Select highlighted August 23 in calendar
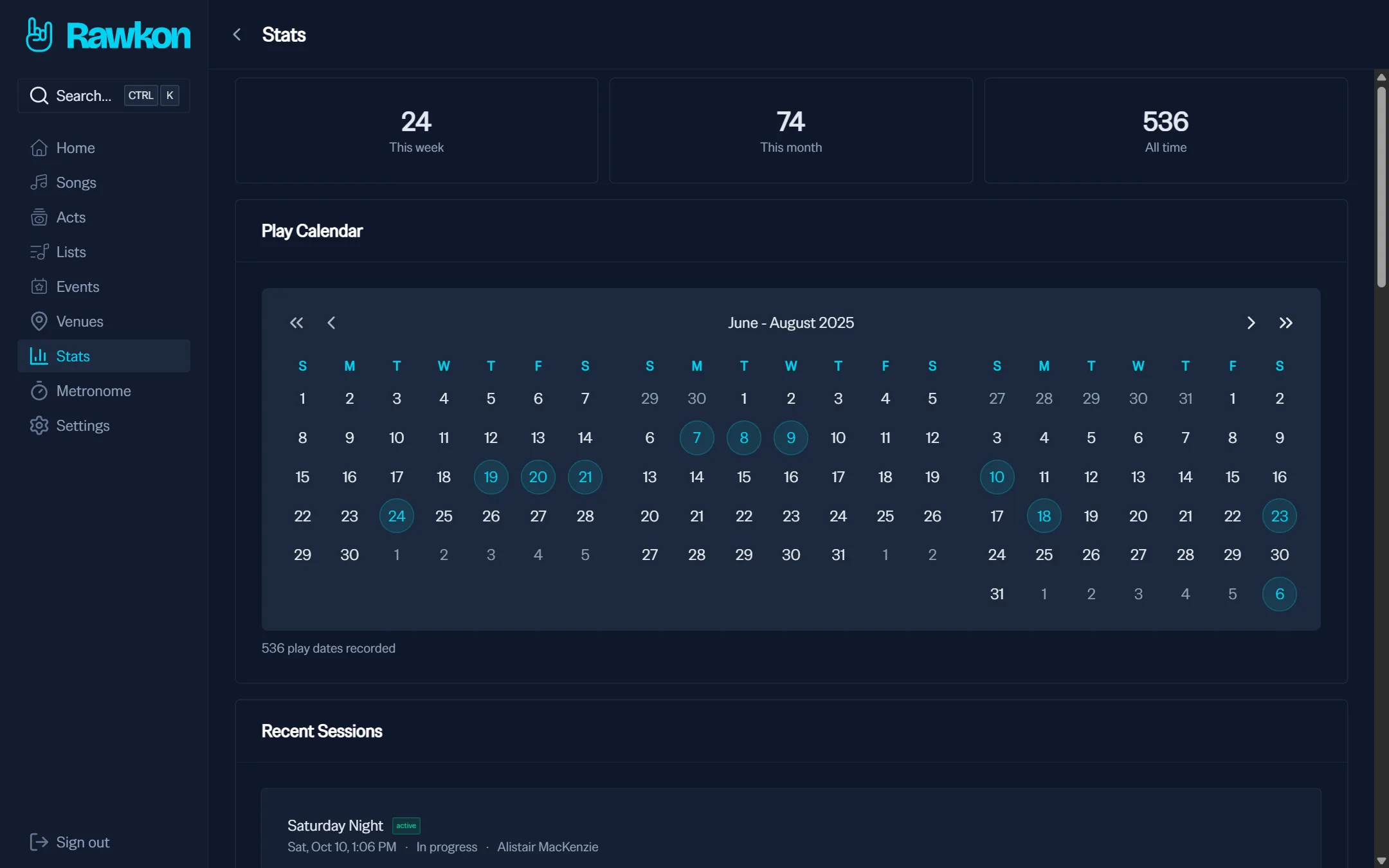 pyautogui.click(x=1280, y=516)
